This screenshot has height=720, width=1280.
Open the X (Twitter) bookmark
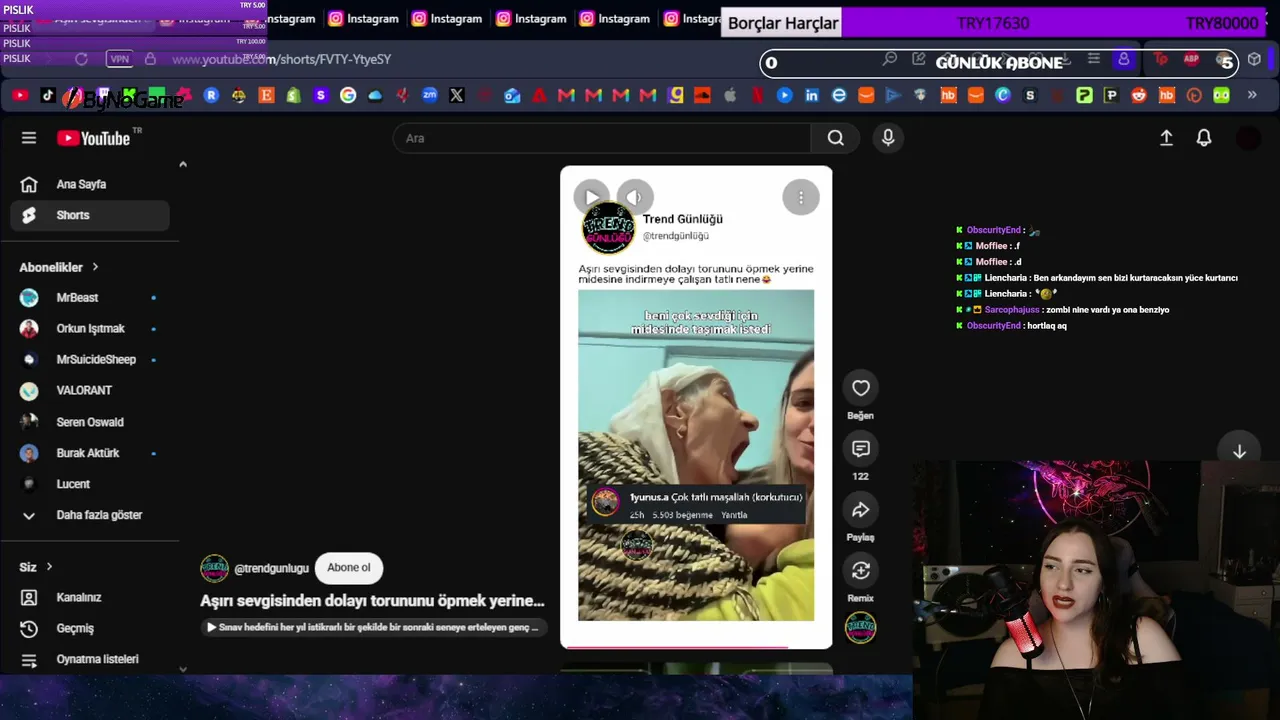(457, 96)
